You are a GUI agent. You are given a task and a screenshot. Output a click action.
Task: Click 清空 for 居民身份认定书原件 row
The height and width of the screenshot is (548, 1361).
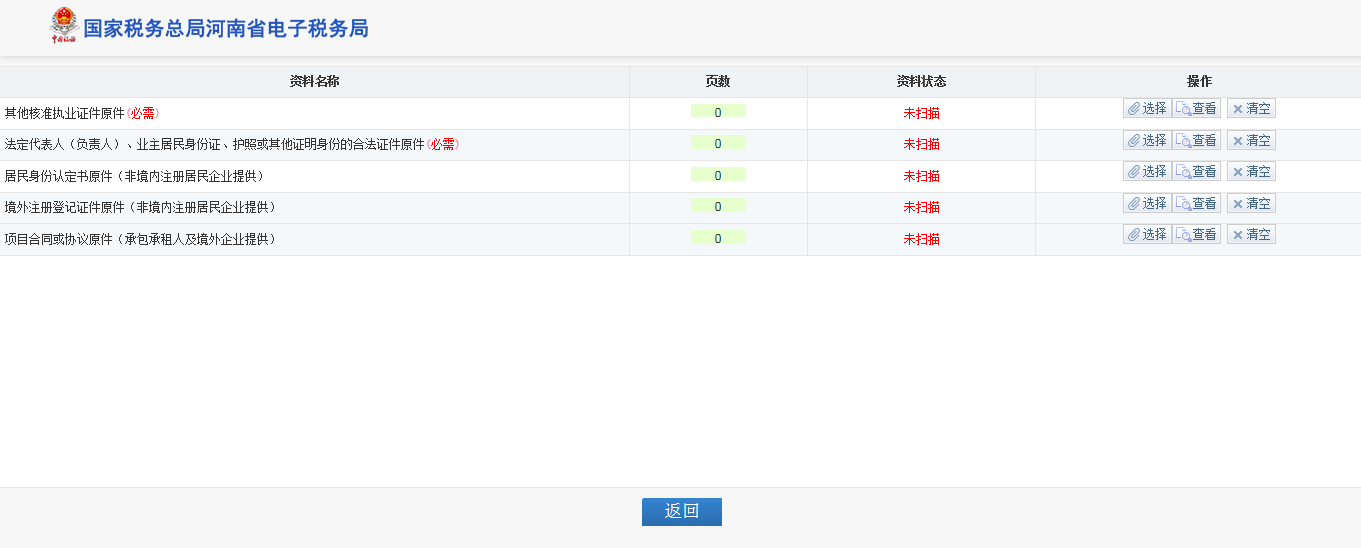[1251, 172]
